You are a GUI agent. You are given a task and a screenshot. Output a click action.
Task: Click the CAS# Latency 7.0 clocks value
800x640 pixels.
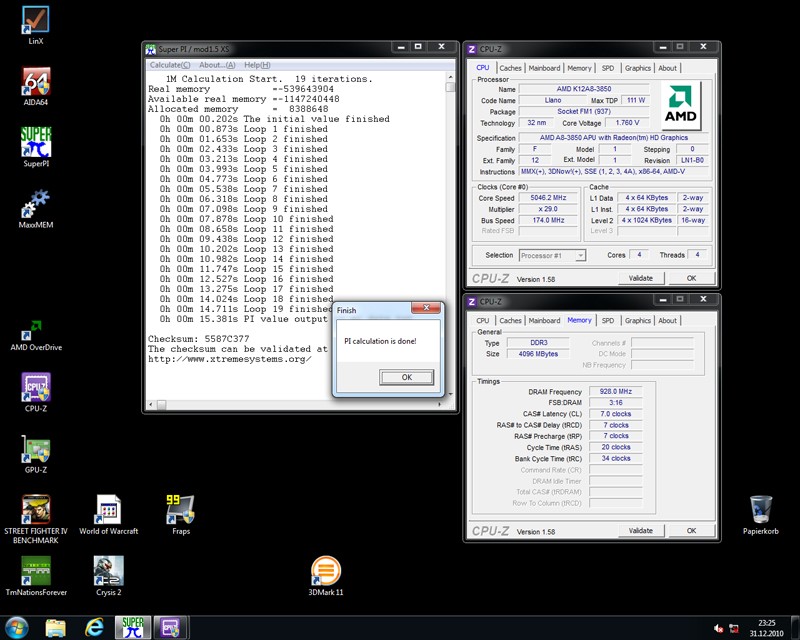(616, 414)
